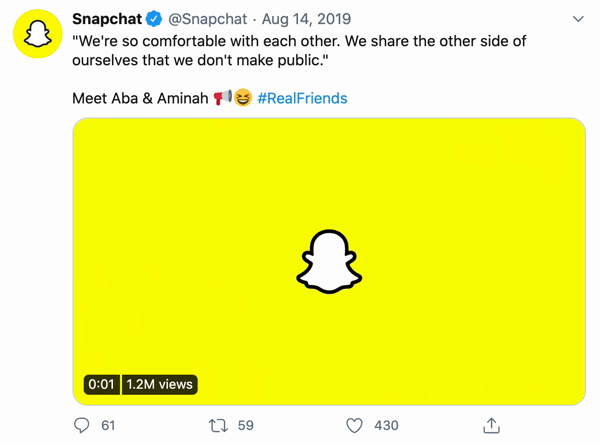Open the @Snapchat handle link
Image resolution: width=600 pixels, height=444 pixels.
tap(207, 19)
